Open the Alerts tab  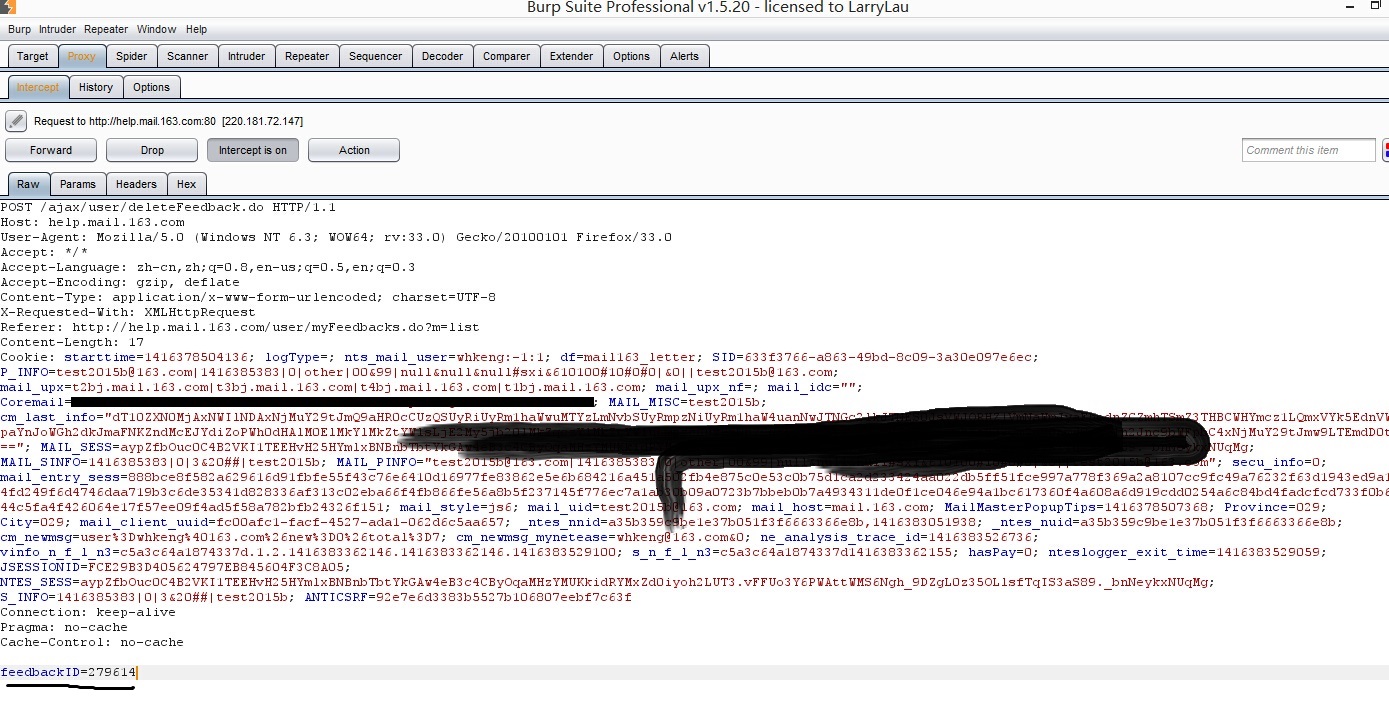[685, 56]
